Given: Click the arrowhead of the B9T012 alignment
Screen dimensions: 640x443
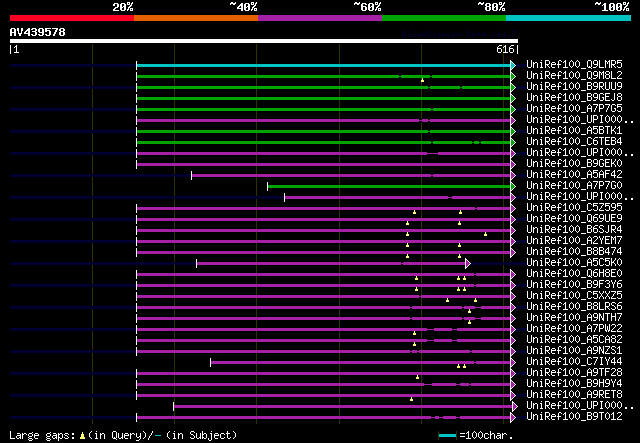Looking at the screenshot, I should (513, 417).
